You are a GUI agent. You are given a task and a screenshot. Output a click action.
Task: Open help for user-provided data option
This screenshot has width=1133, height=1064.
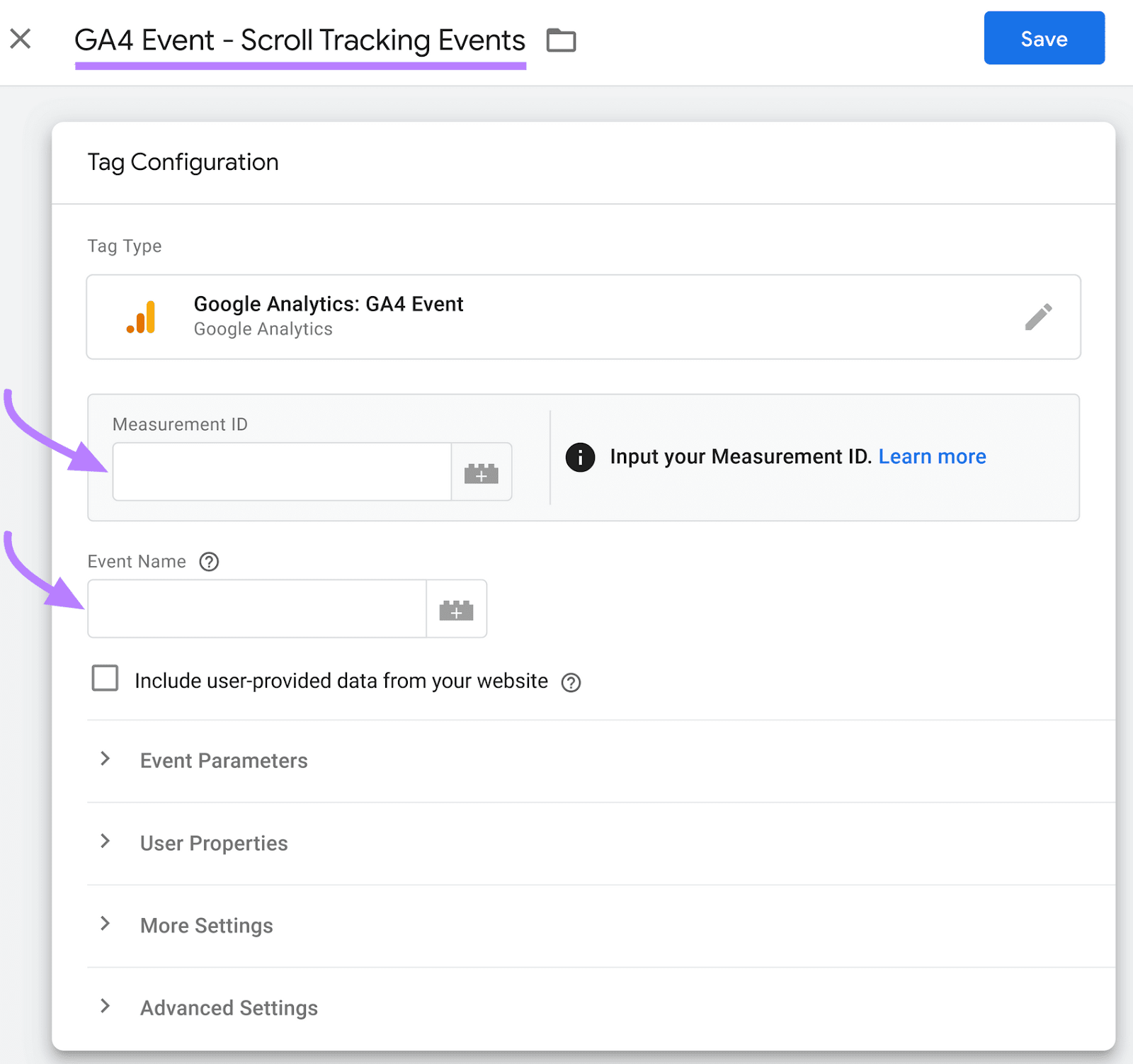point(571,681)
